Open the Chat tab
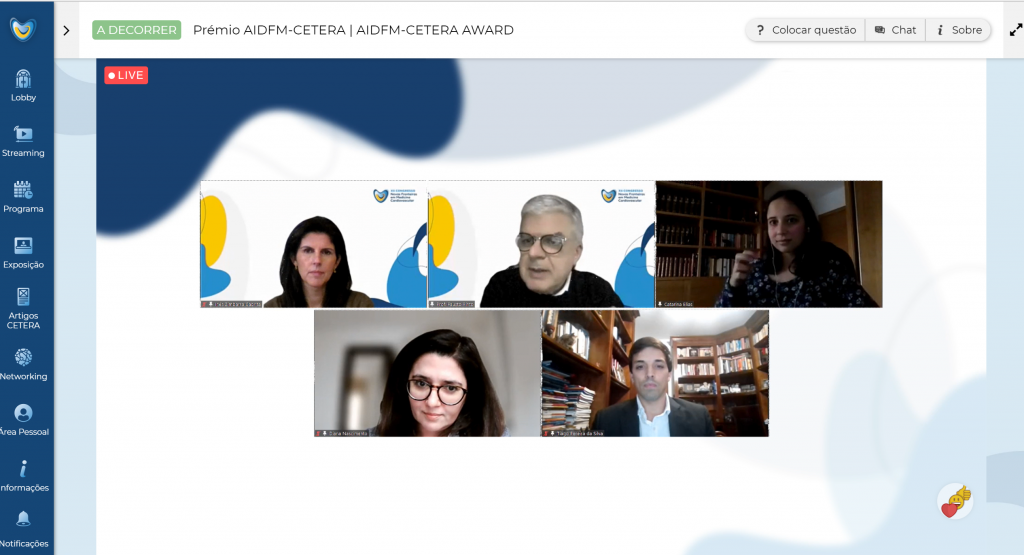 pyautogui.click(x=895, y=30)
